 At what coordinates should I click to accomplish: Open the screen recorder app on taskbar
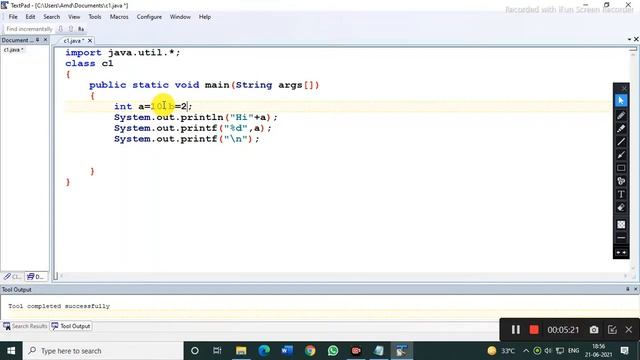(x=356, y=351)
